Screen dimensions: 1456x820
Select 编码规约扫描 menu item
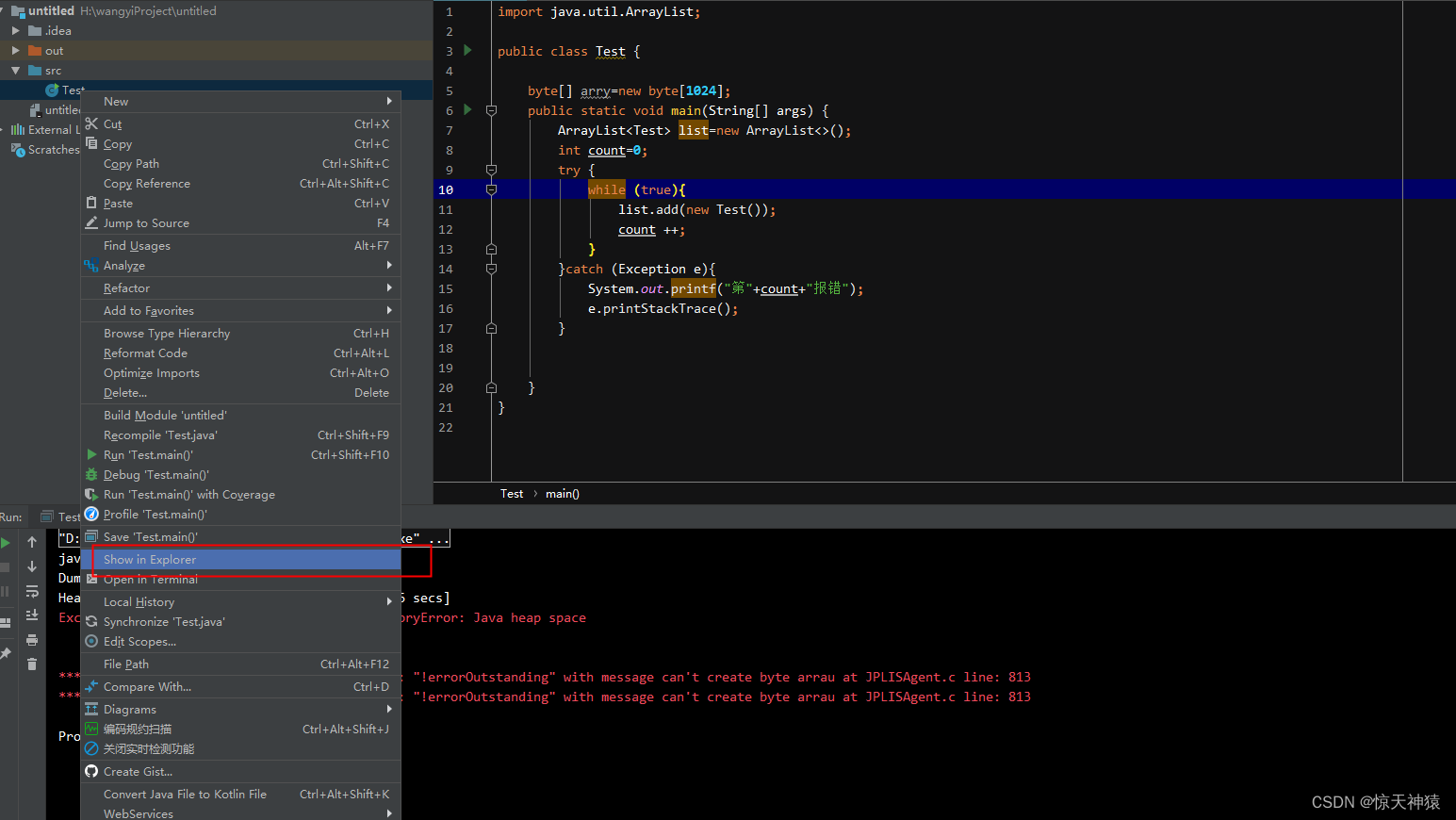(240, 729)
